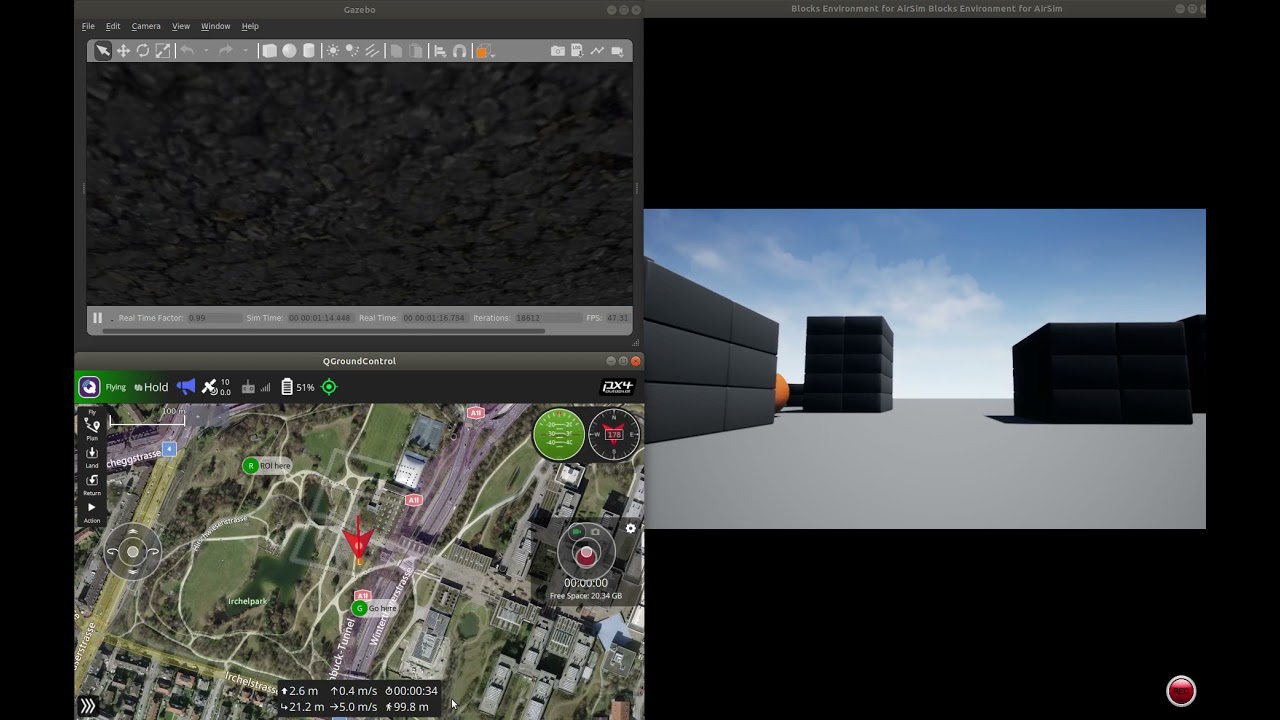
Task: Select the ROI here map option
Action: tap(266, 466)
